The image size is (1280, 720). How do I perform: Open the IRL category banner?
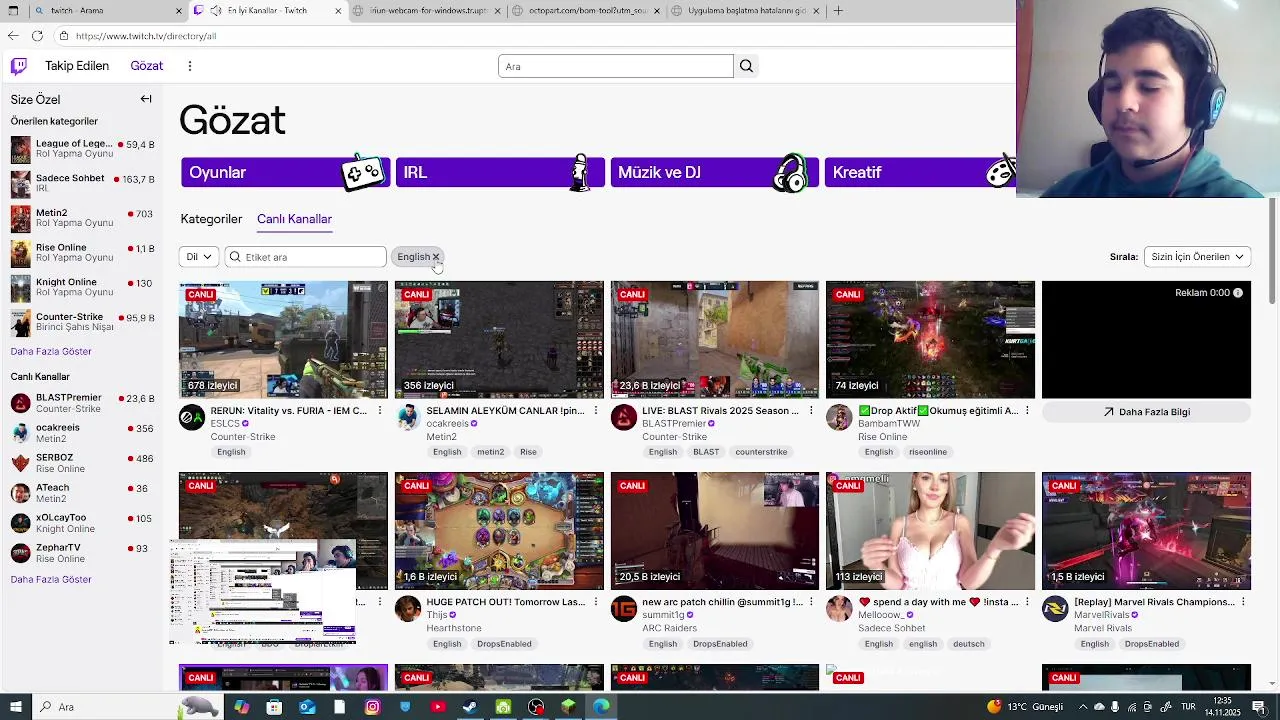click(x=500, y=172)
